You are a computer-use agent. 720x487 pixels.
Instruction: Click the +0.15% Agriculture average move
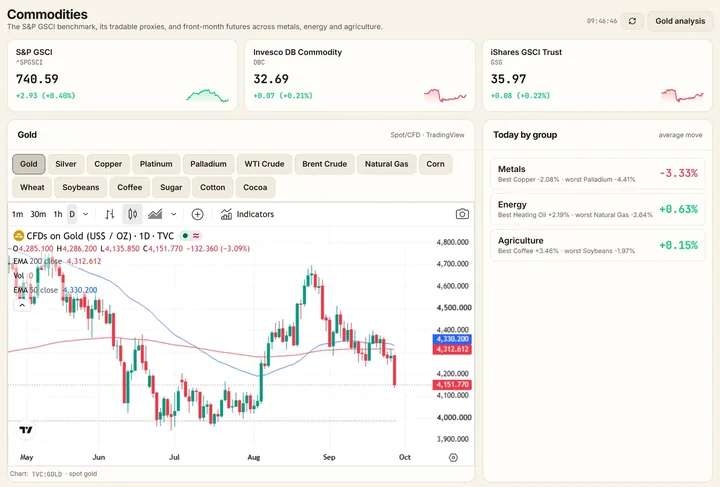[x=679, y=245]
